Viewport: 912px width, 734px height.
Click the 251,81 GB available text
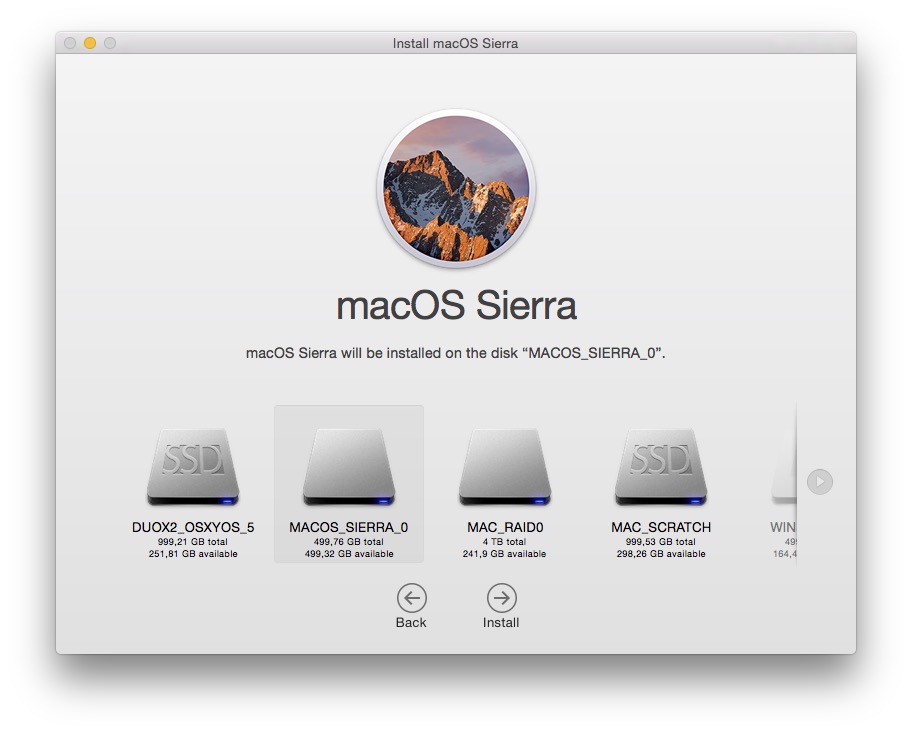(x=193, y=554)
